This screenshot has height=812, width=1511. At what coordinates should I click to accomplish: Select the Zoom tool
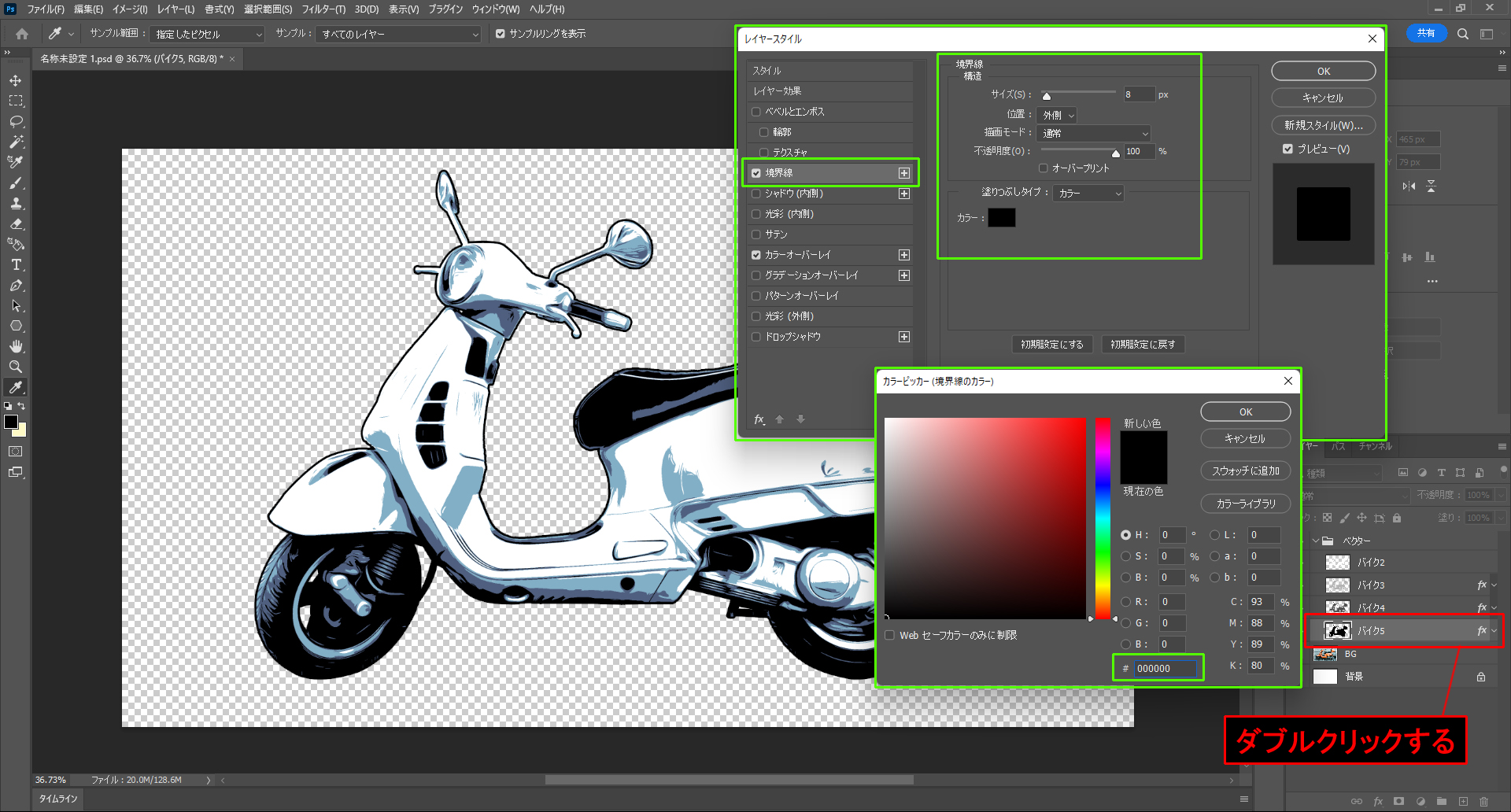[x=16, y=367]
